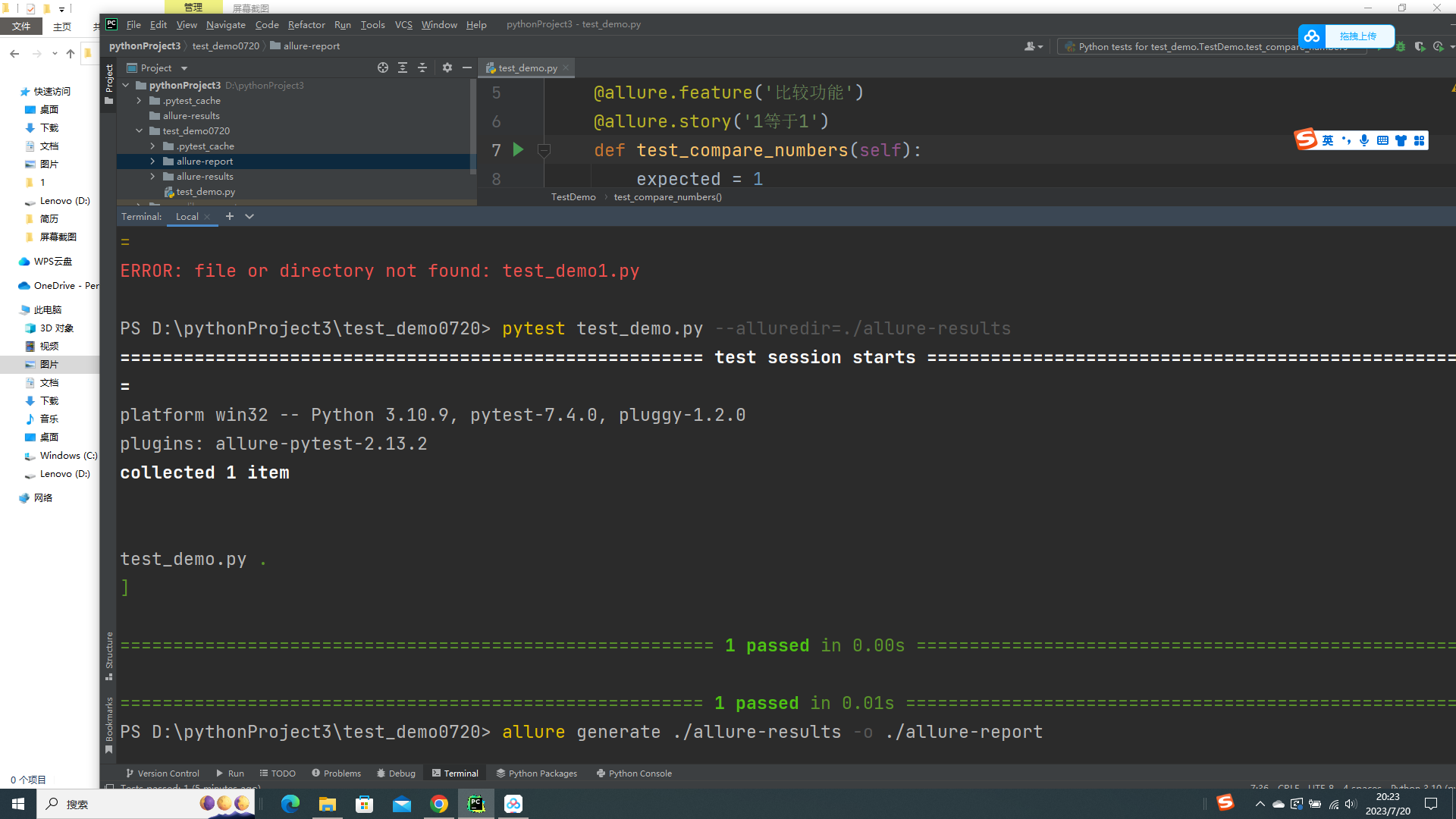Image resolution: width=1456 pixels, height=819 pixels.
Task: Launch Chrome from the taskbar
Action: (x=439, y=804)
